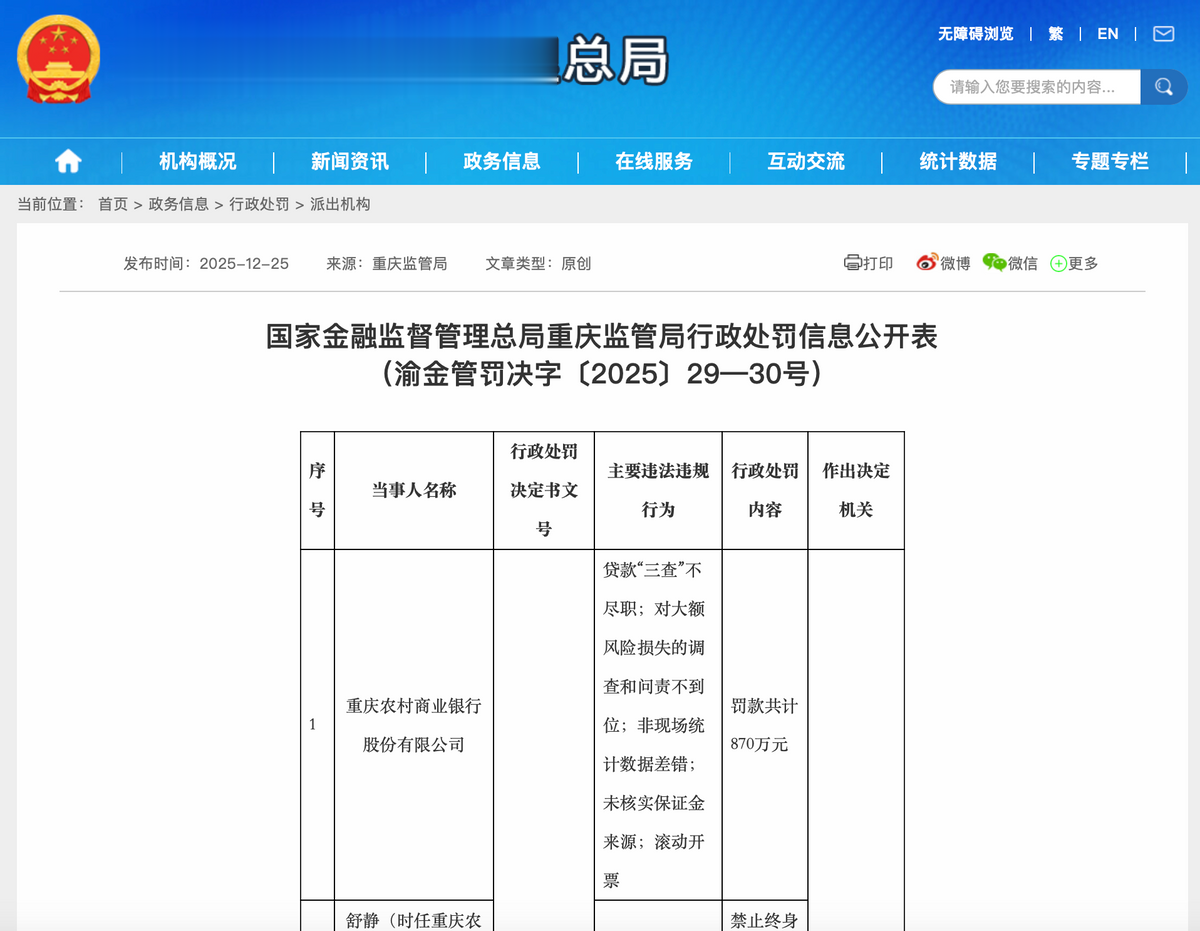Open the 在线服务 section
Screen dimensions: 1200x931
click(655, 161)
